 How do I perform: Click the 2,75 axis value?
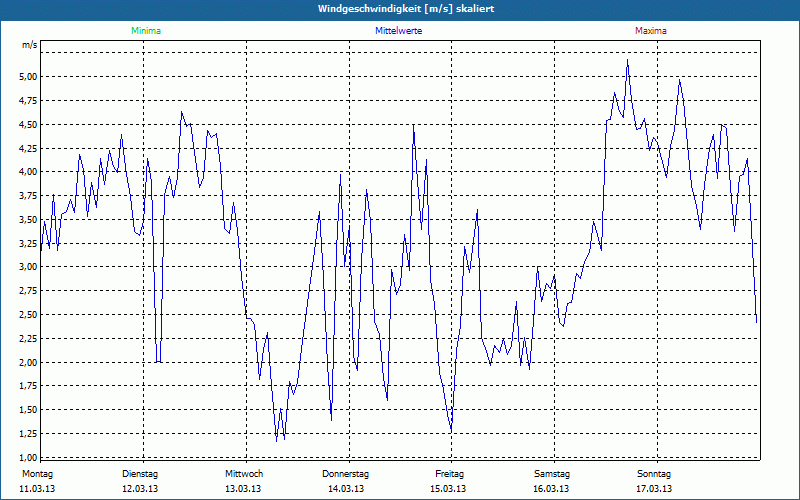[29, 291]
